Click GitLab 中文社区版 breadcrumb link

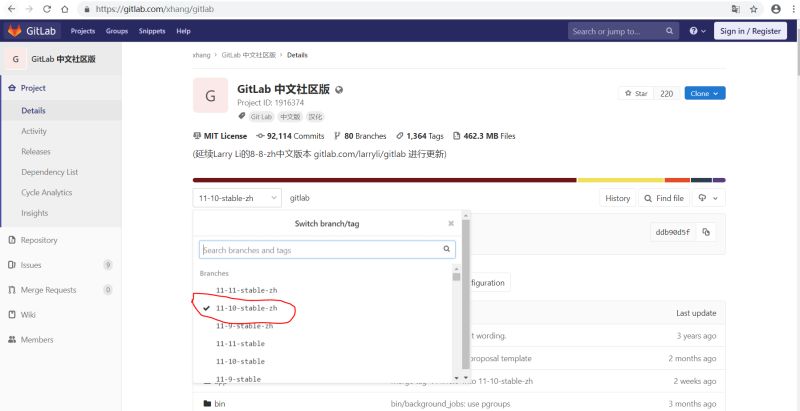248,55
